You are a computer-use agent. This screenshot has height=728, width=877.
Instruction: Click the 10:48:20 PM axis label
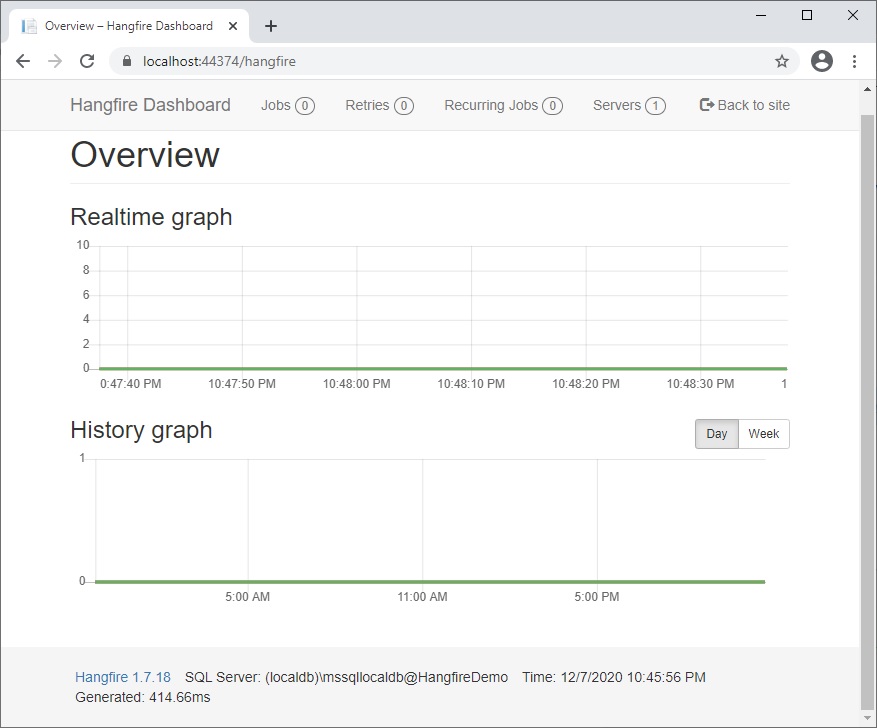pos(586,384)
